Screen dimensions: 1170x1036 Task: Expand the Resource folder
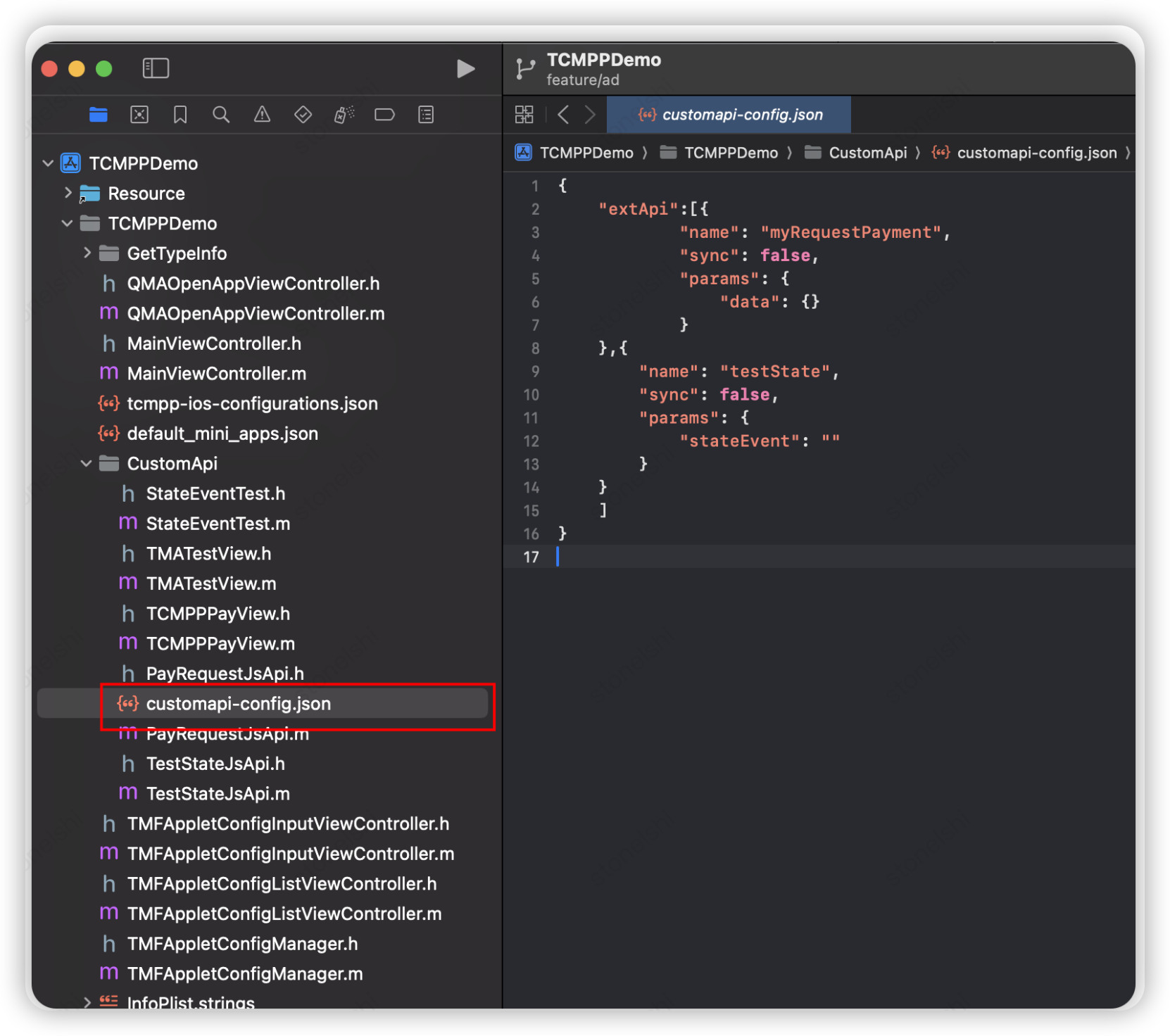68,193
